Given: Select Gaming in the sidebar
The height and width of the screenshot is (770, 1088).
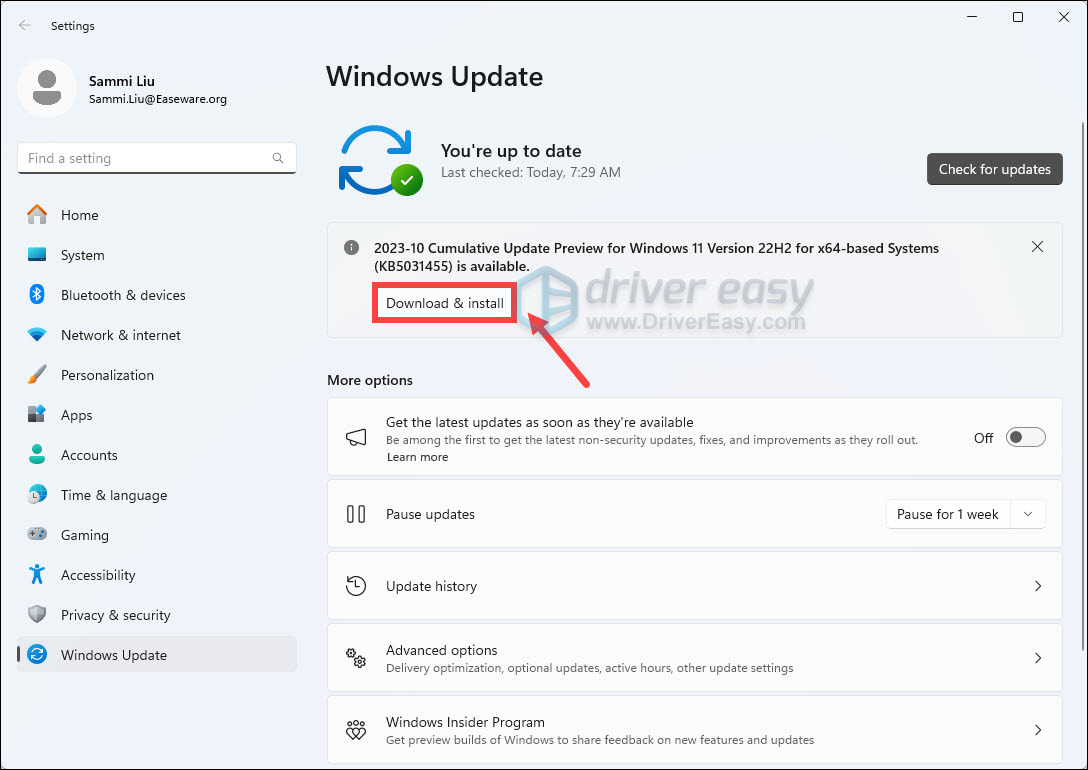Looking at the screenshot, I should point(157,535).
